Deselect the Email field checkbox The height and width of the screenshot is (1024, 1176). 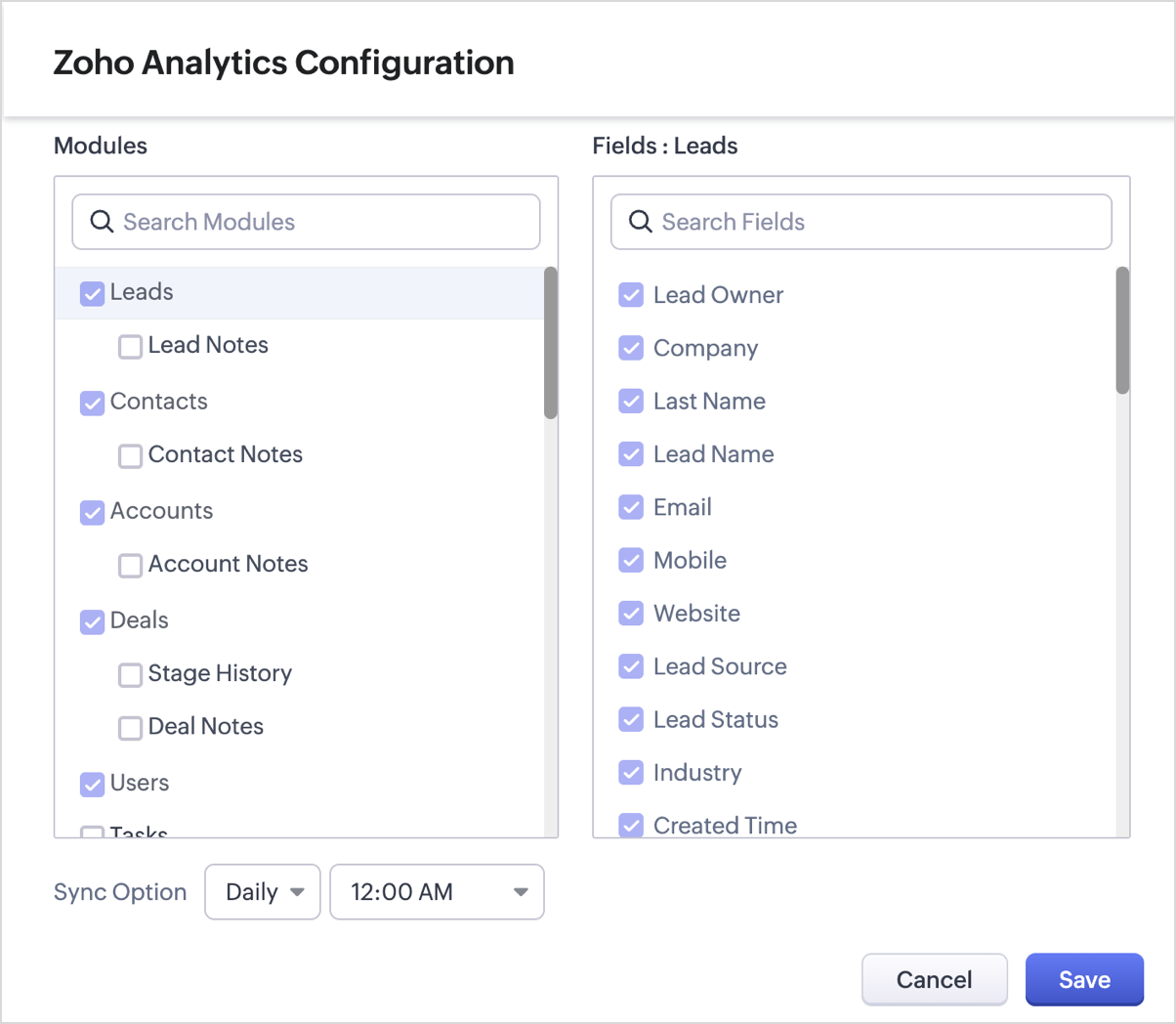(631, 507)
